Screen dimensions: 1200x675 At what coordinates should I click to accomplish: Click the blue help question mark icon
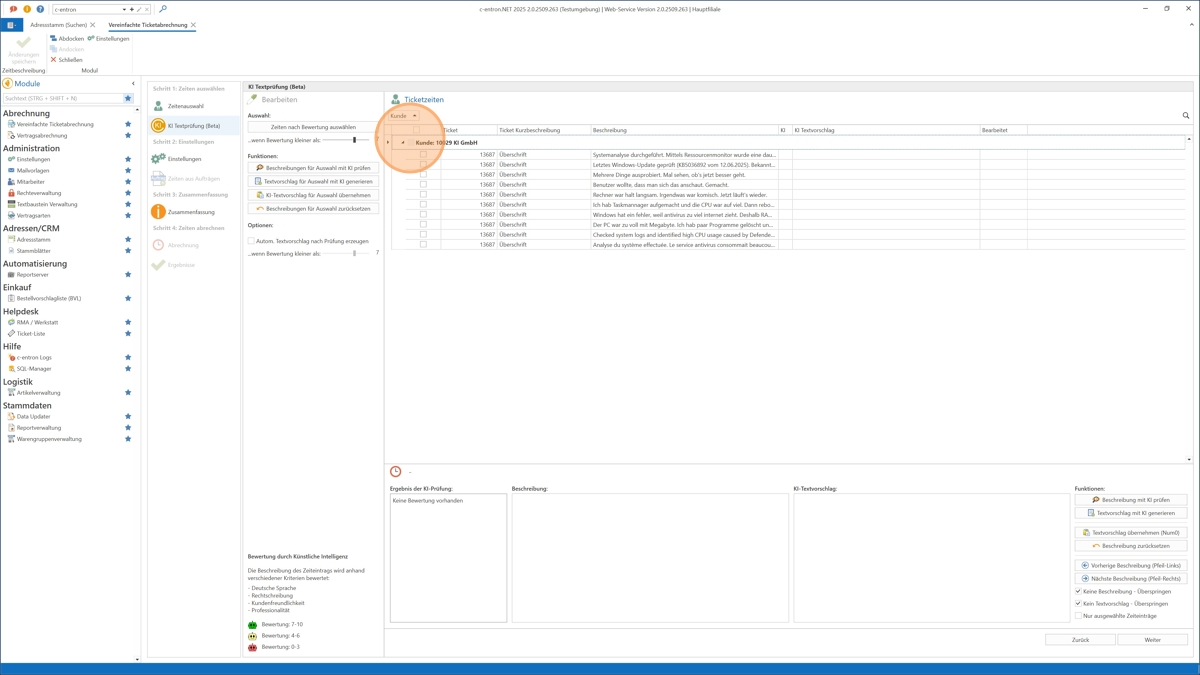click(40, 9)
